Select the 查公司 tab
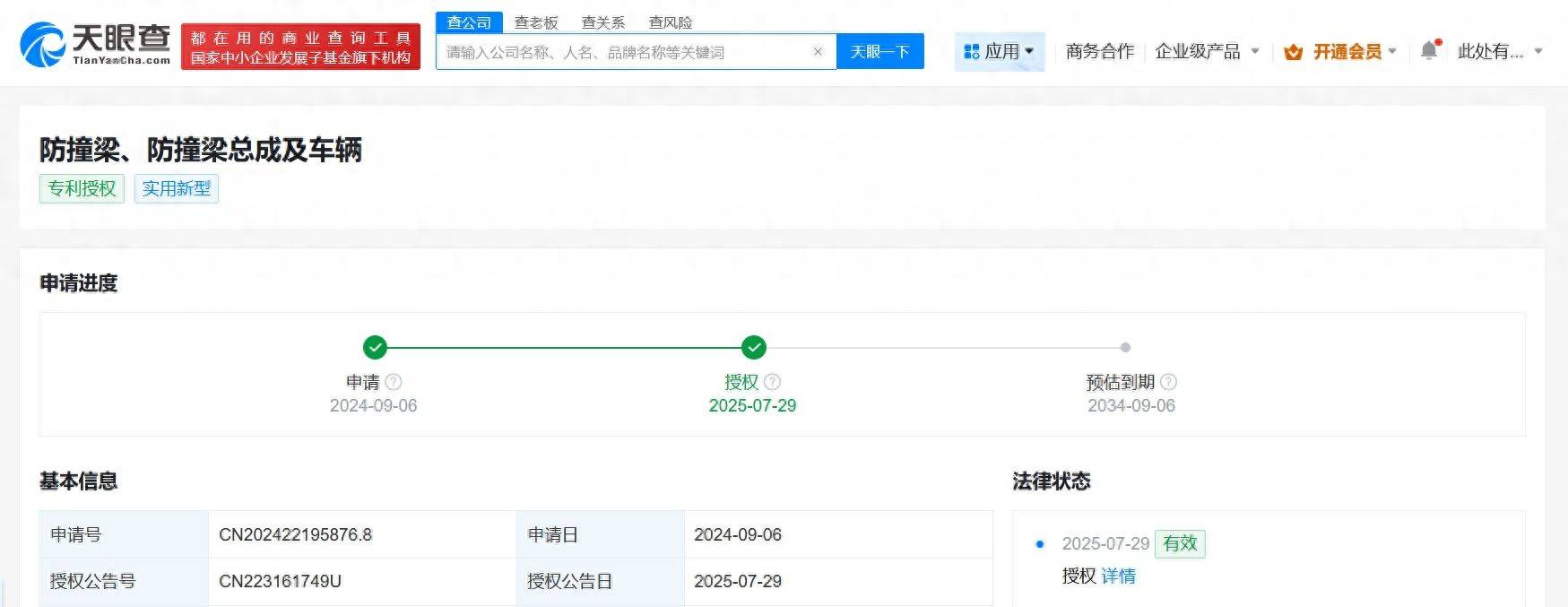The height and width of the screenshot is (607, 1568). [x=469, y=22]
